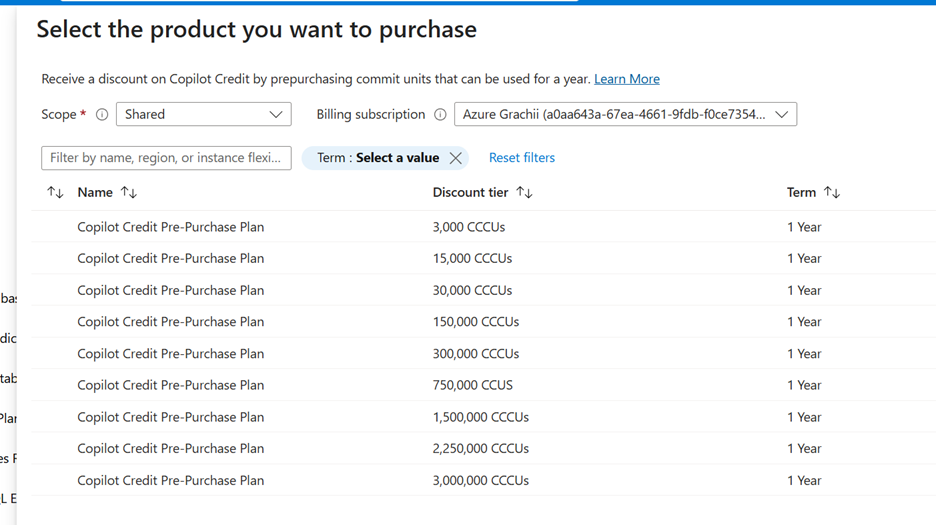The height and width of the screenshot is (525, 936).
Task: Remove the Term filter with the X icon
Action: pyautogui.click(x=455, y=158)
